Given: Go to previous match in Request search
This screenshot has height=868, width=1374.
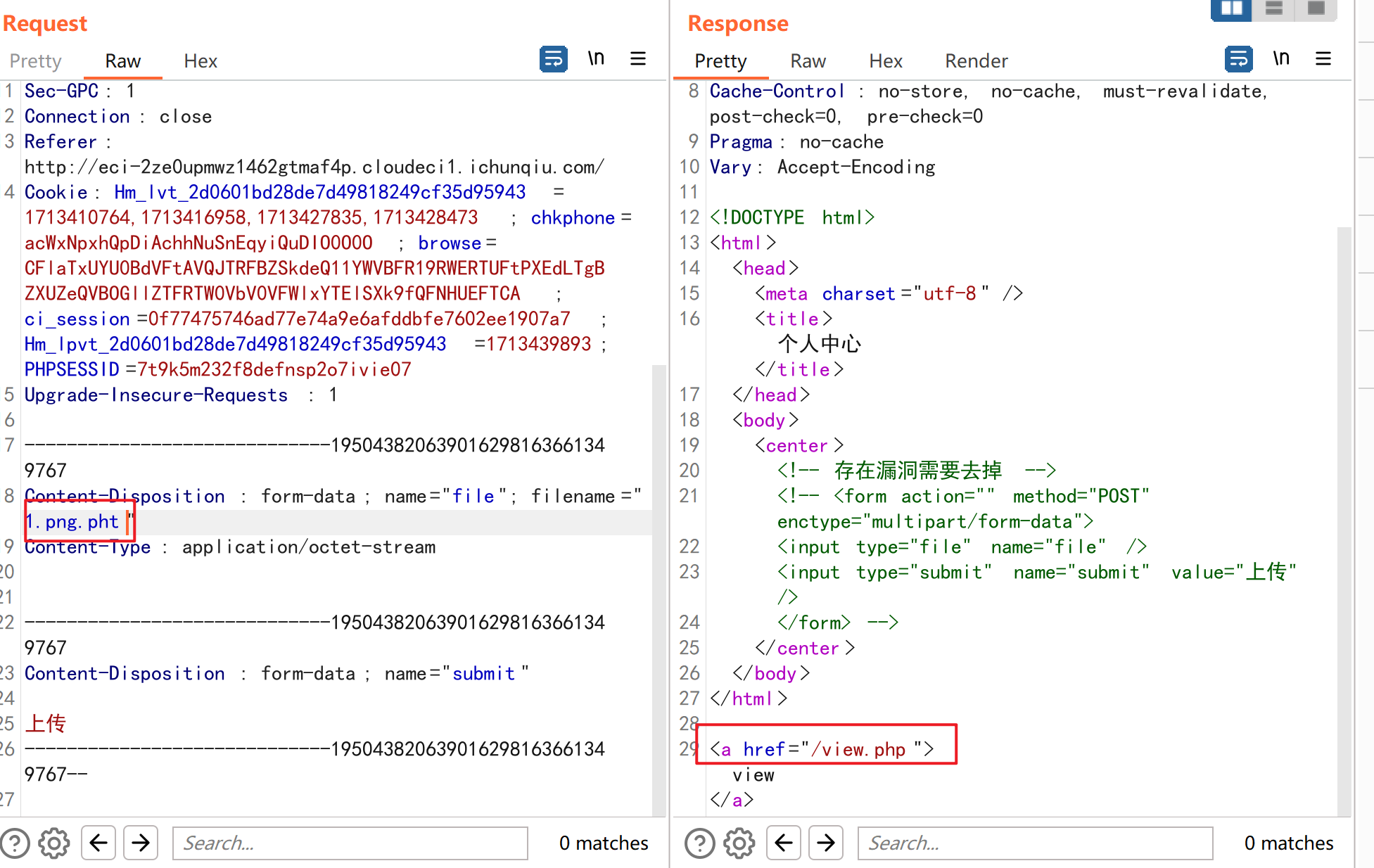Looking at the screenshot, I should (98, 843).
